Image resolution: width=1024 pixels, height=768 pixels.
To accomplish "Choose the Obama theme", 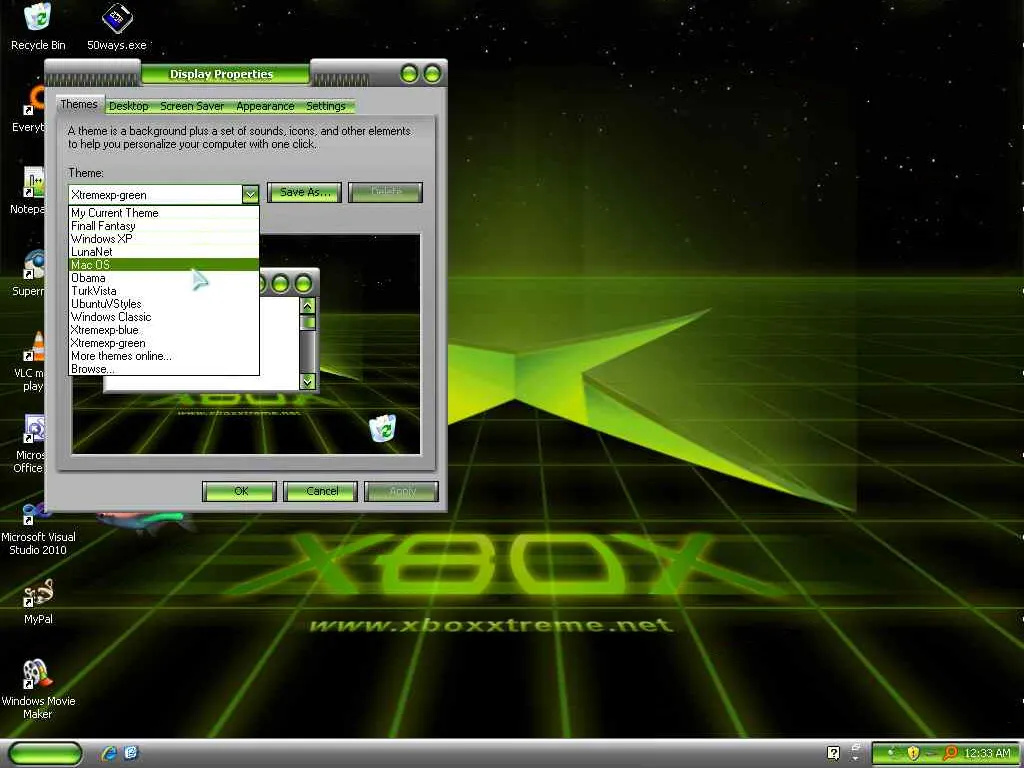I will click(x=164, y=278).
